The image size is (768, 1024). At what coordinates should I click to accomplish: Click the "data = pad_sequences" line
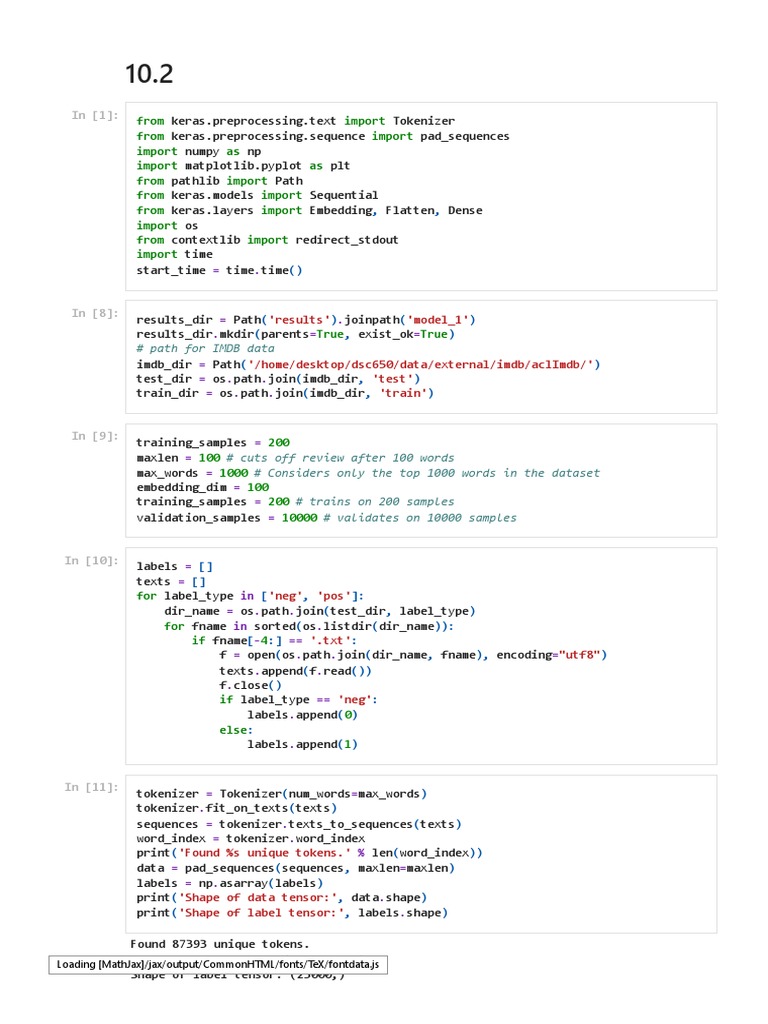pyautogui.click(x=295, y=868)
